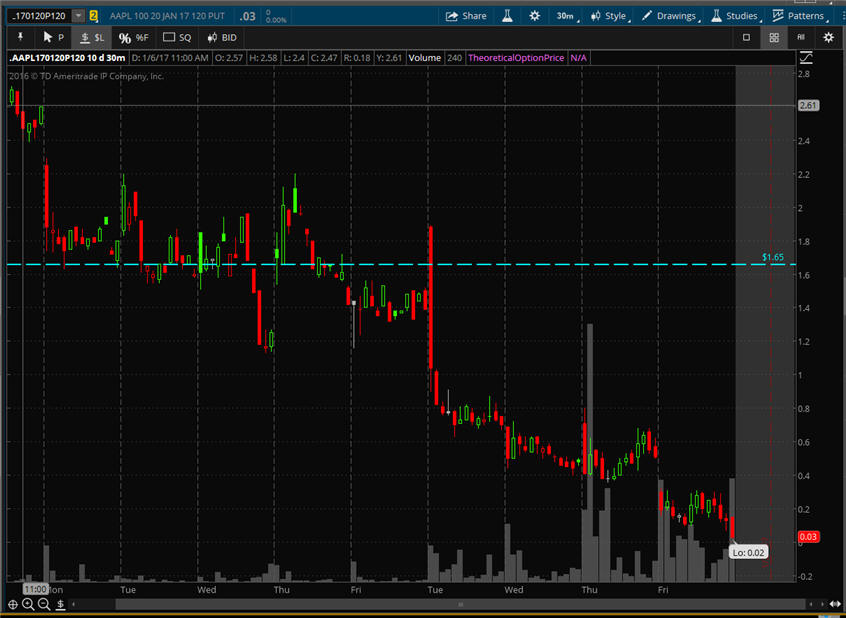Viewport: 846px width, 618px height.
Task: Click the Share button
Action: (465, 16)
